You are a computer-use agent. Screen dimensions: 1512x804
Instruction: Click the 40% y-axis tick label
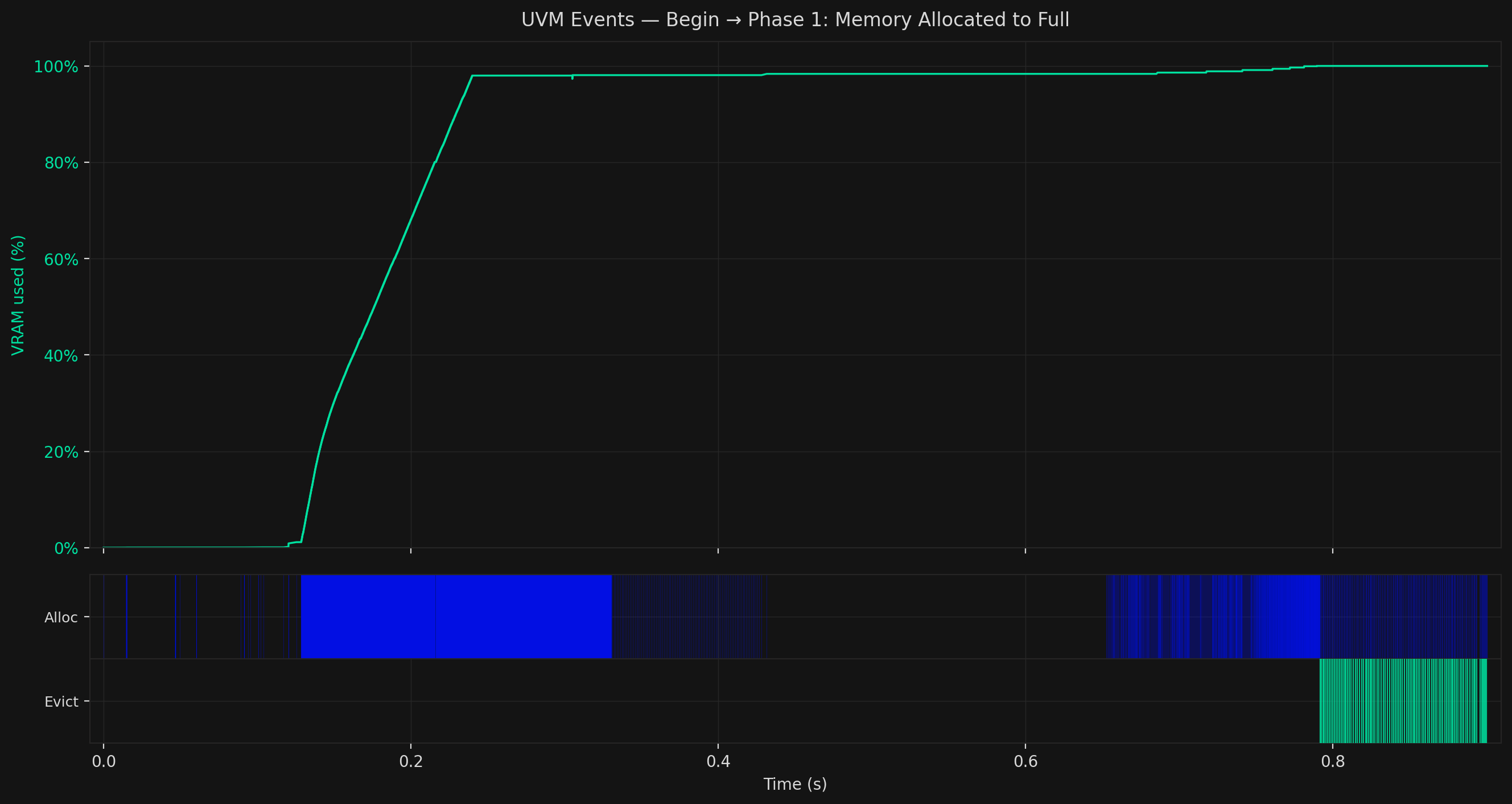pos(61,356)
